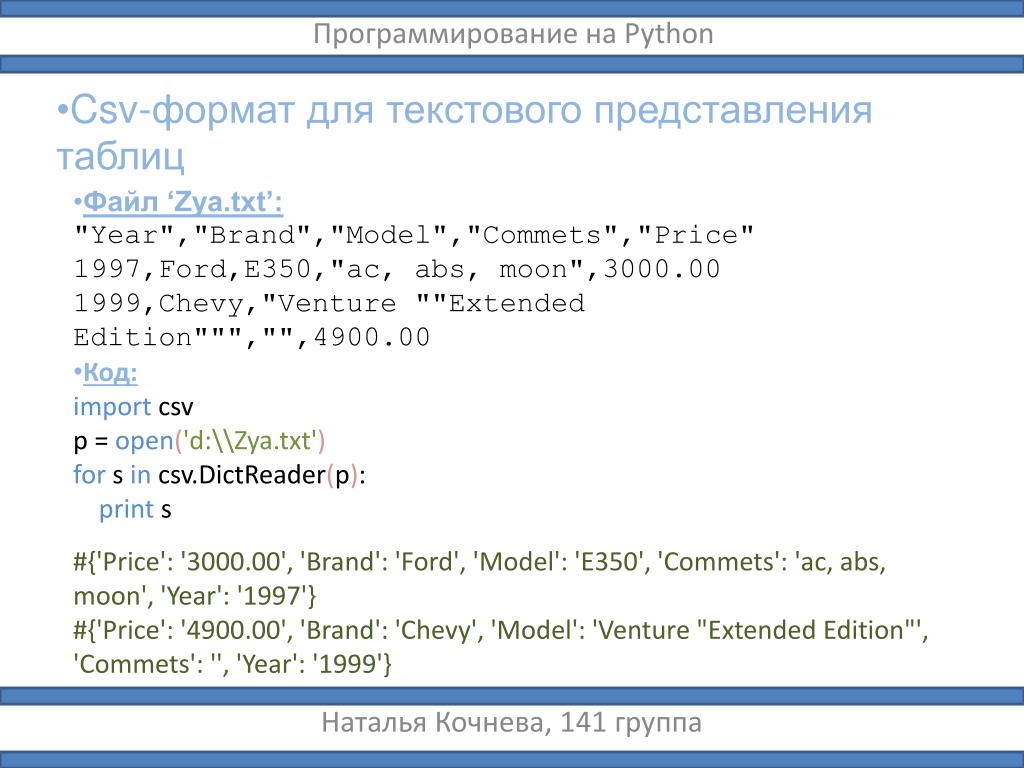1024x768 pixels.
Task: Click the code line 'import csv'
Action: click(133, 407)
